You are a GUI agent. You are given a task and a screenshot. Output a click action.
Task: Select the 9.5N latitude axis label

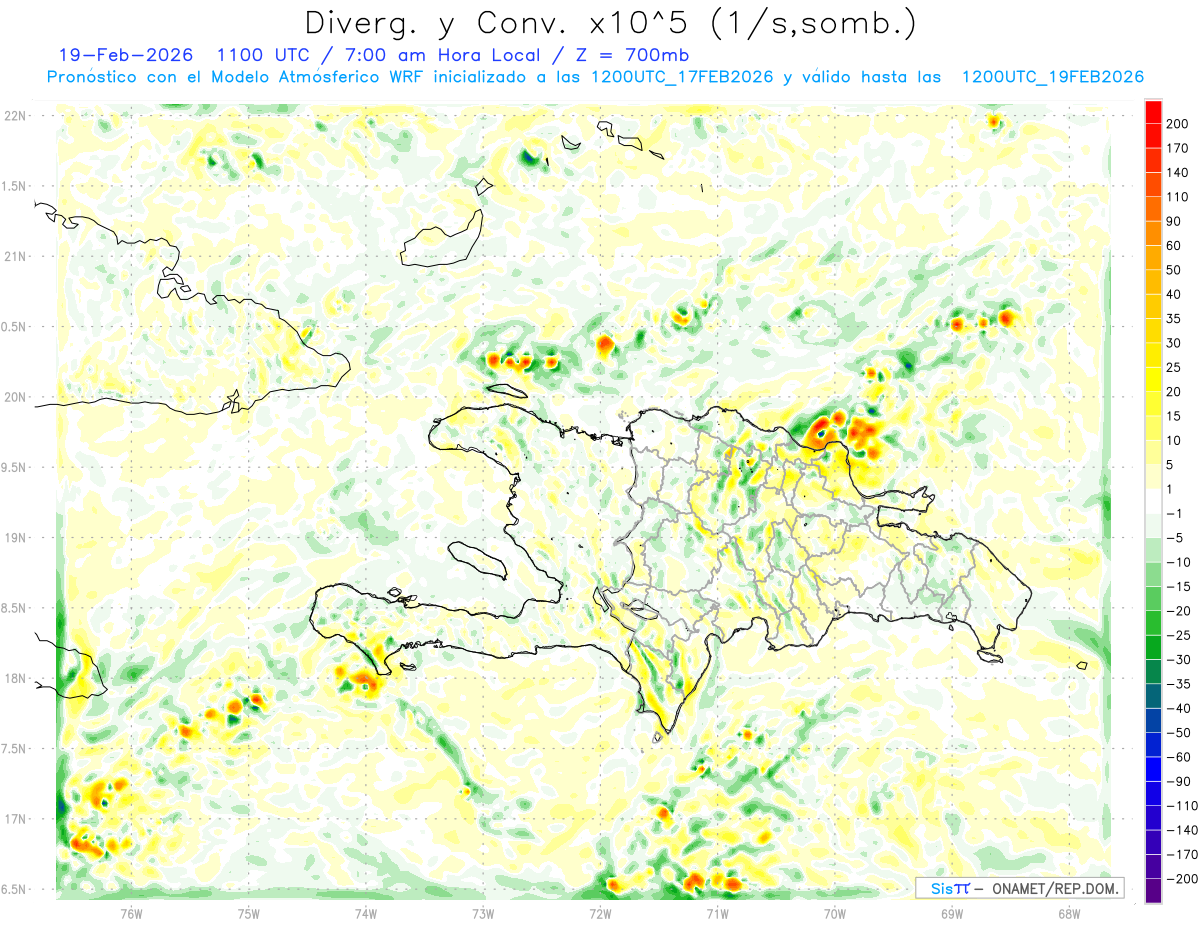click(12, 468)
